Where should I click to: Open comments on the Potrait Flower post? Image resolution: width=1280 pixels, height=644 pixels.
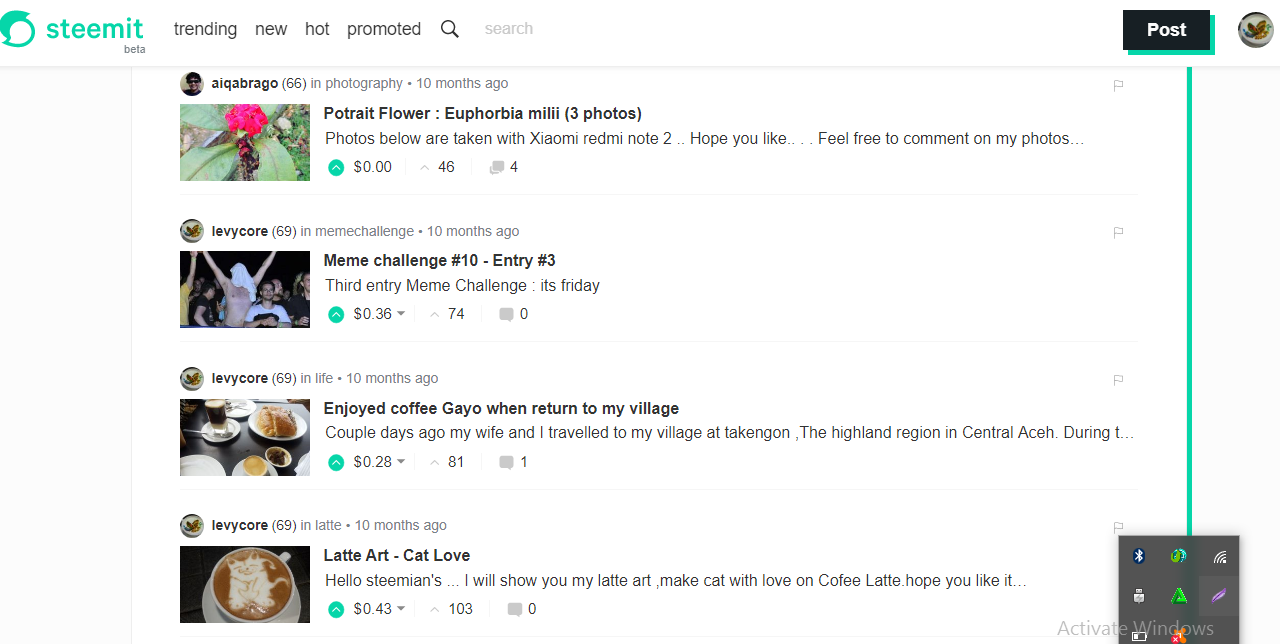pos(504,167)
